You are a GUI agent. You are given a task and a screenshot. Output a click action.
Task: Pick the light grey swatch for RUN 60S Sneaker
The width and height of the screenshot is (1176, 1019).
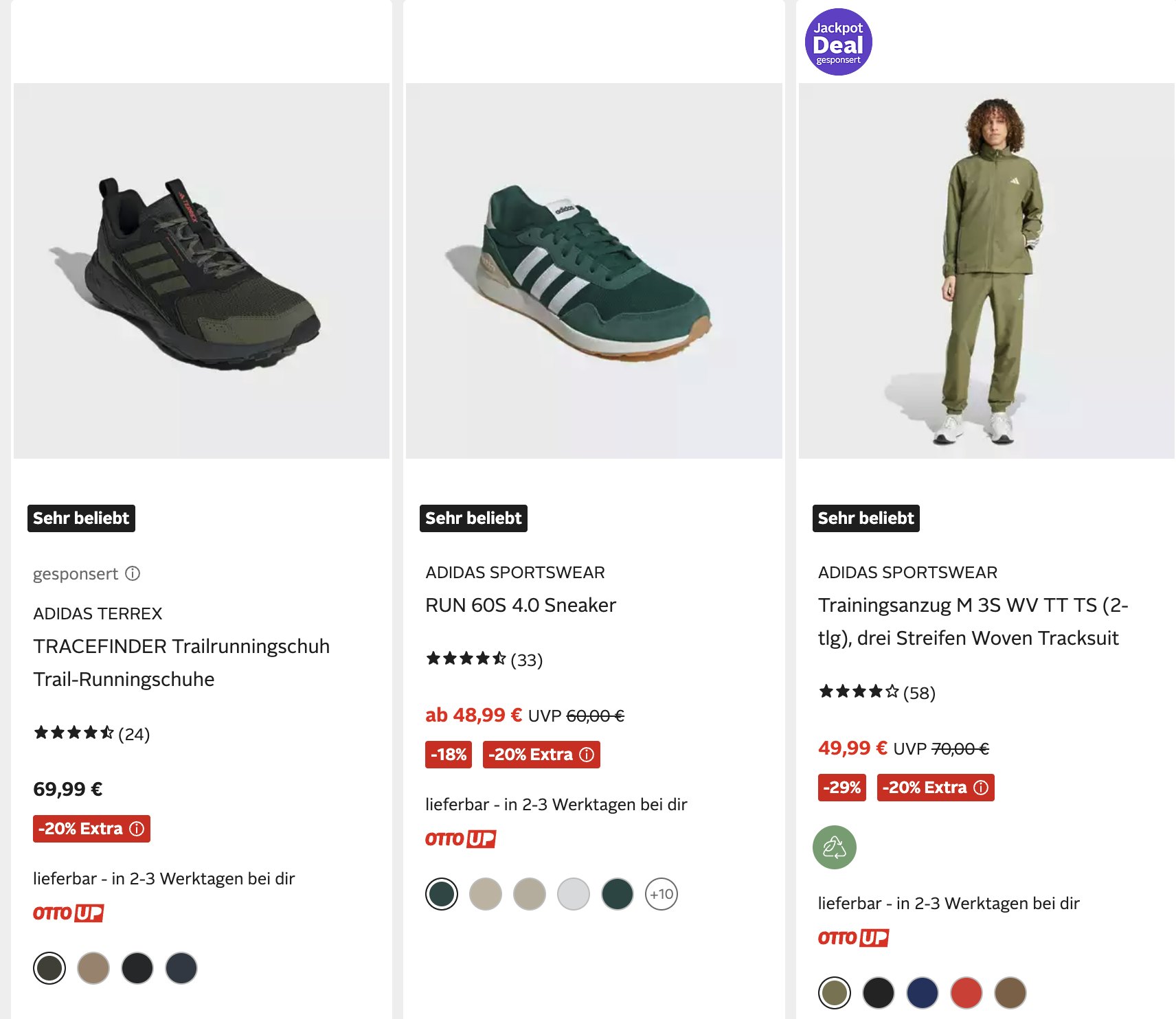click(573, 894)
